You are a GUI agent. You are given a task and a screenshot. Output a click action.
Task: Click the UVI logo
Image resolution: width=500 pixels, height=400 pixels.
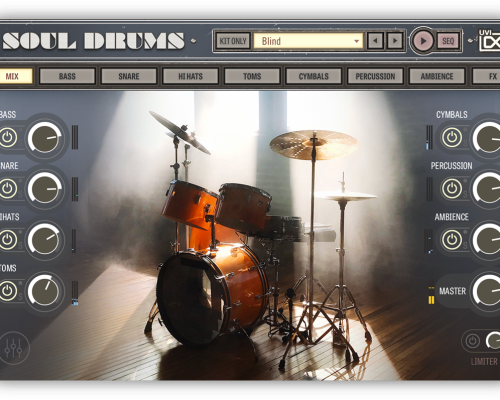pyautogui.click(x=489, y=41)
